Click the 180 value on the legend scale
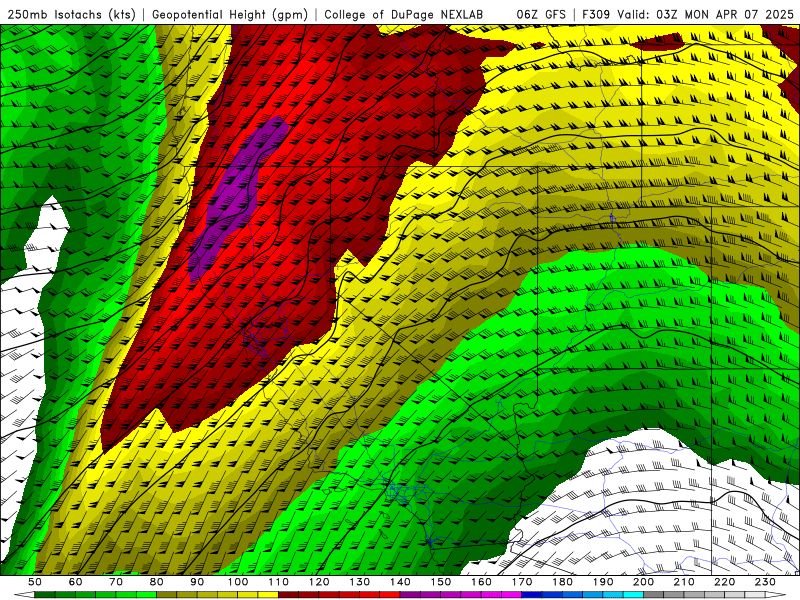The image size is (800, 600). 562,582
